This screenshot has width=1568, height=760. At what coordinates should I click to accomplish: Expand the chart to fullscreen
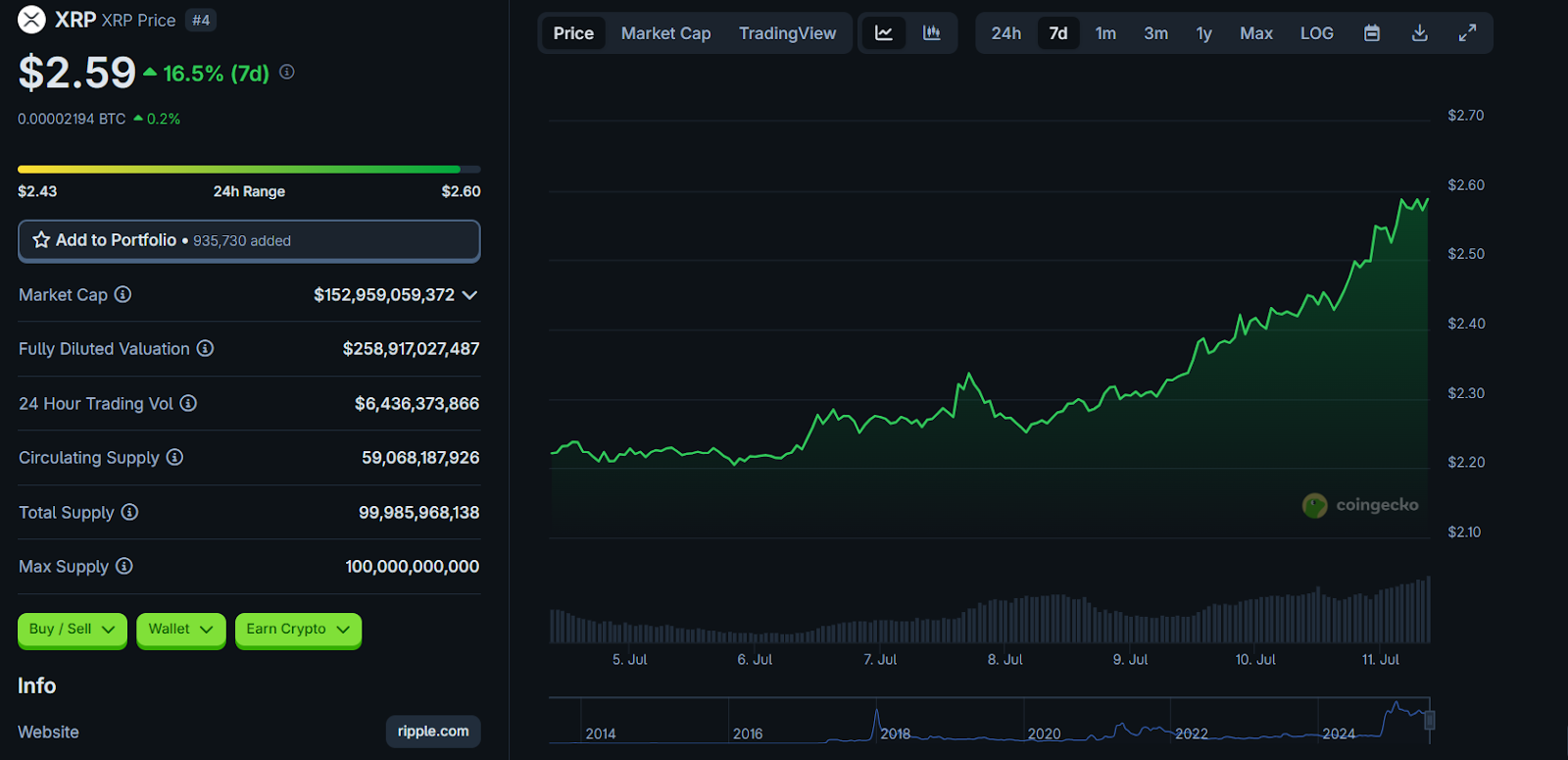pos(1467,33)
